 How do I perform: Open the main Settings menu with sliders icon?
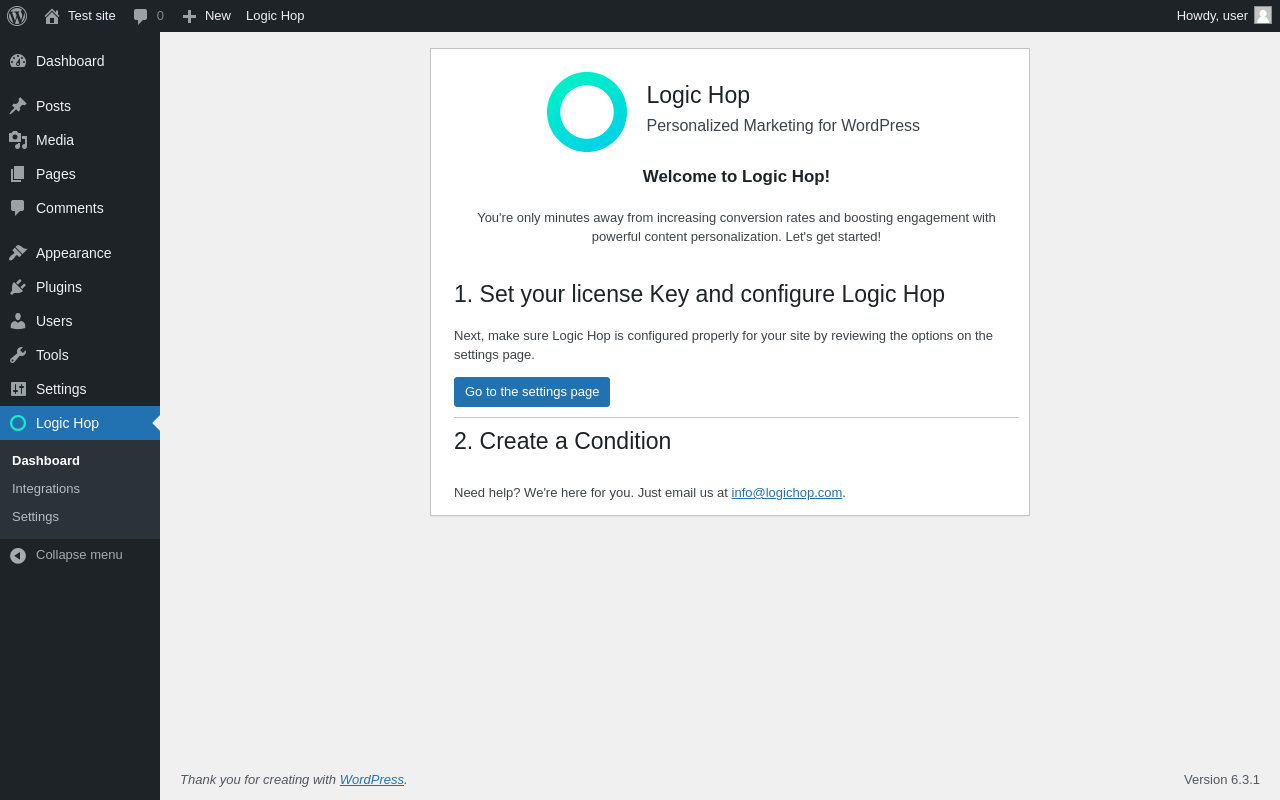(x=80, y=389)
